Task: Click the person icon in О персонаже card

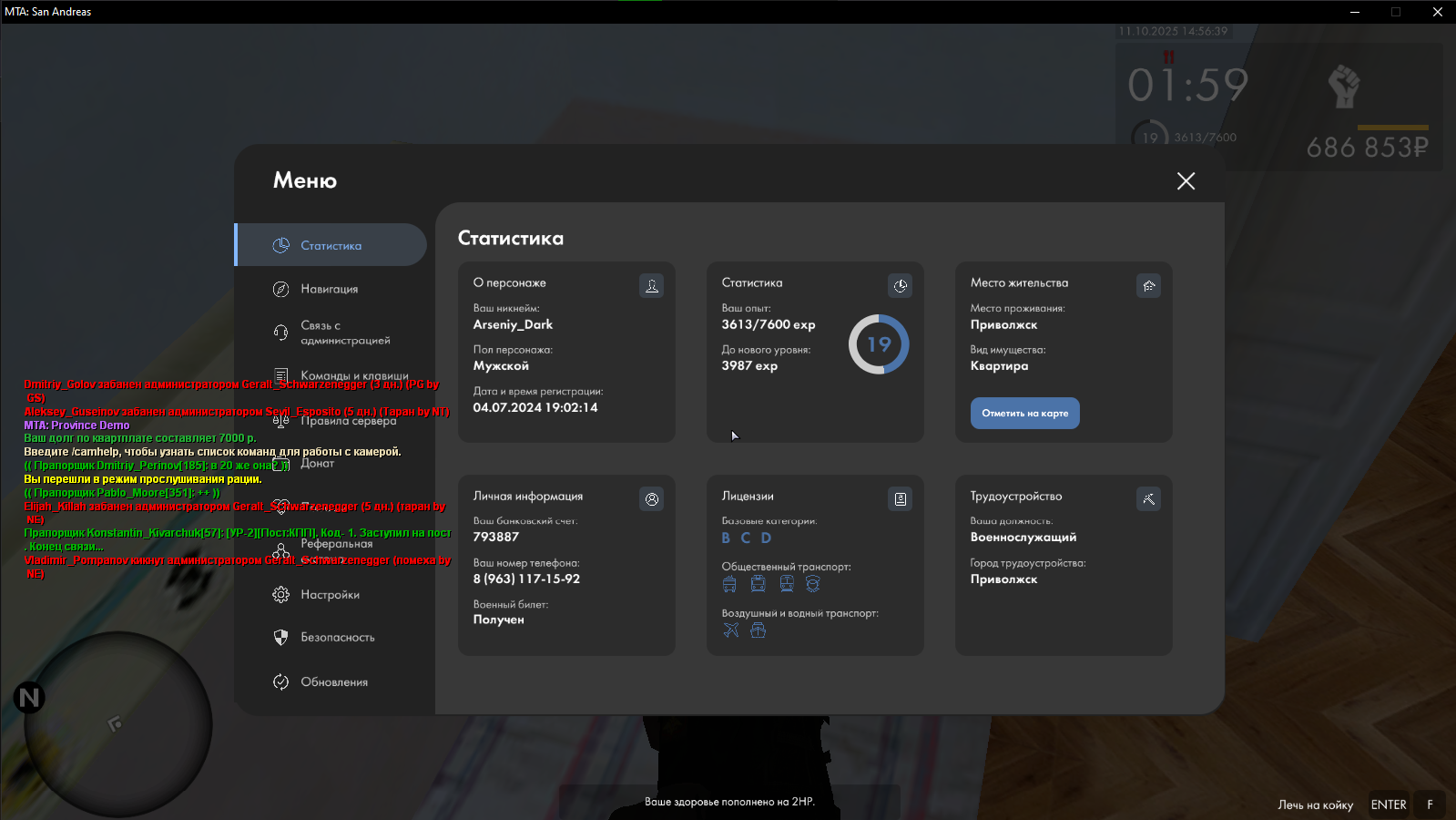Action: point(652,286)
